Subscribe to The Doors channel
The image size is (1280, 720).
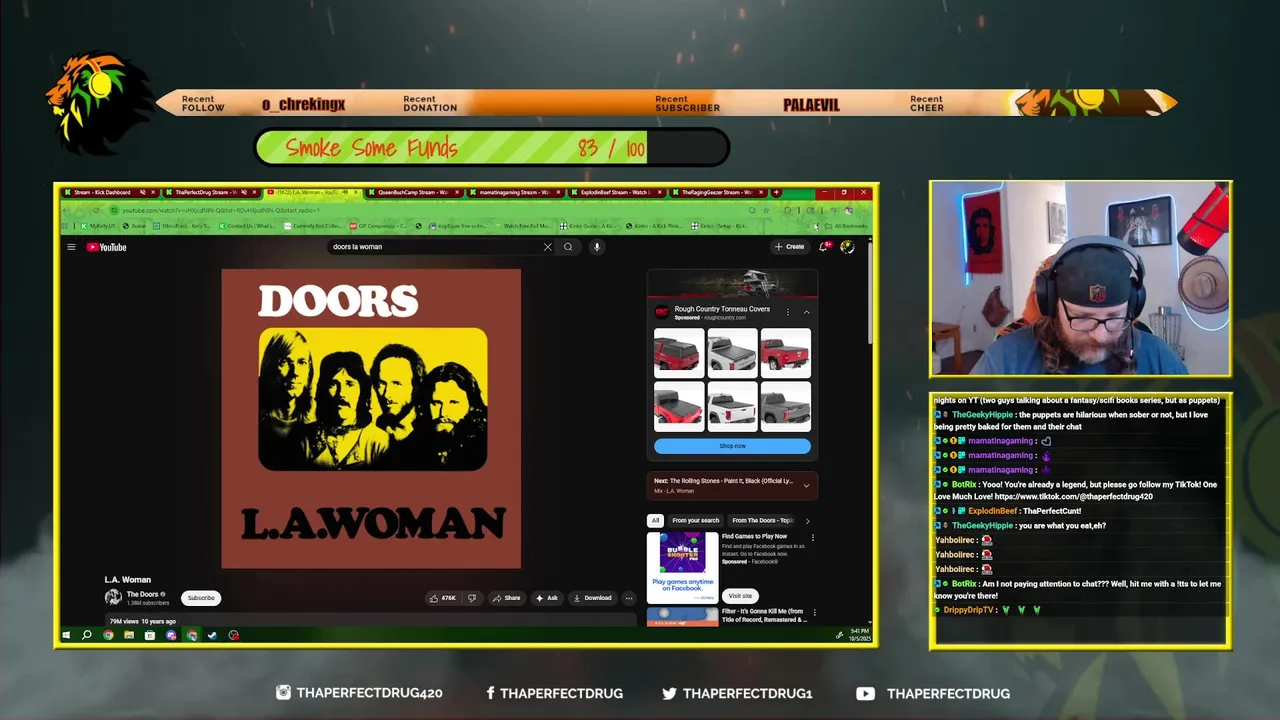(201, 598)
